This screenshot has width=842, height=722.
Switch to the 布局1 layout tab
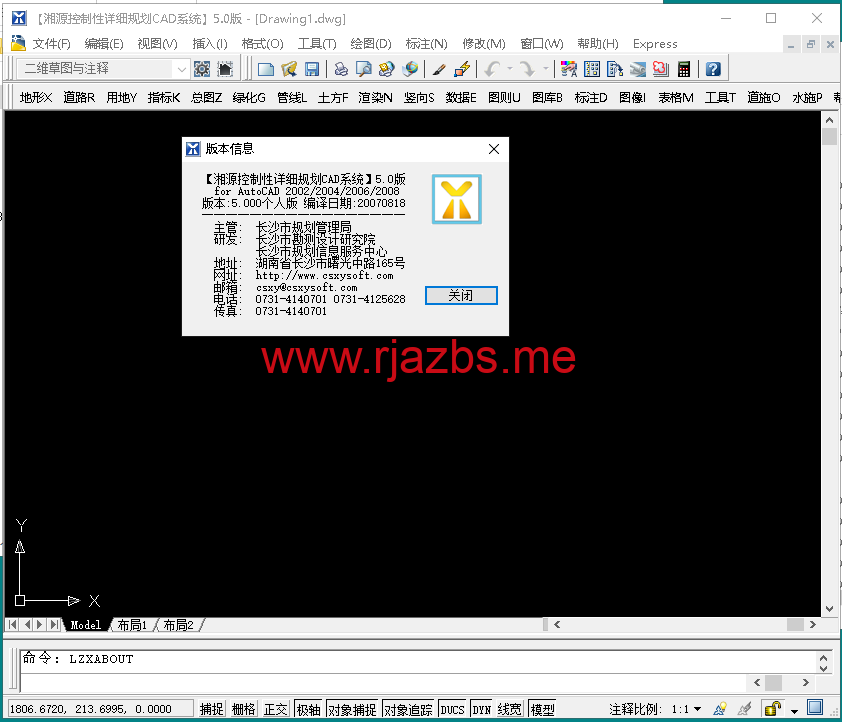(132, 625)
